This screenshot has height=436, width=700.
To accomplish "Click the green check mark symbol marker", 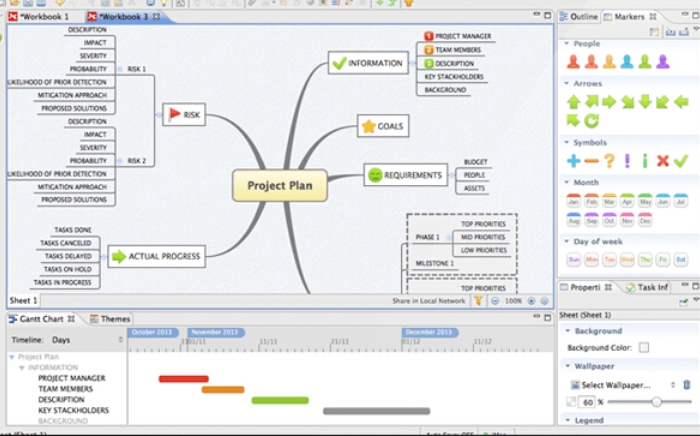I will 681,160.
